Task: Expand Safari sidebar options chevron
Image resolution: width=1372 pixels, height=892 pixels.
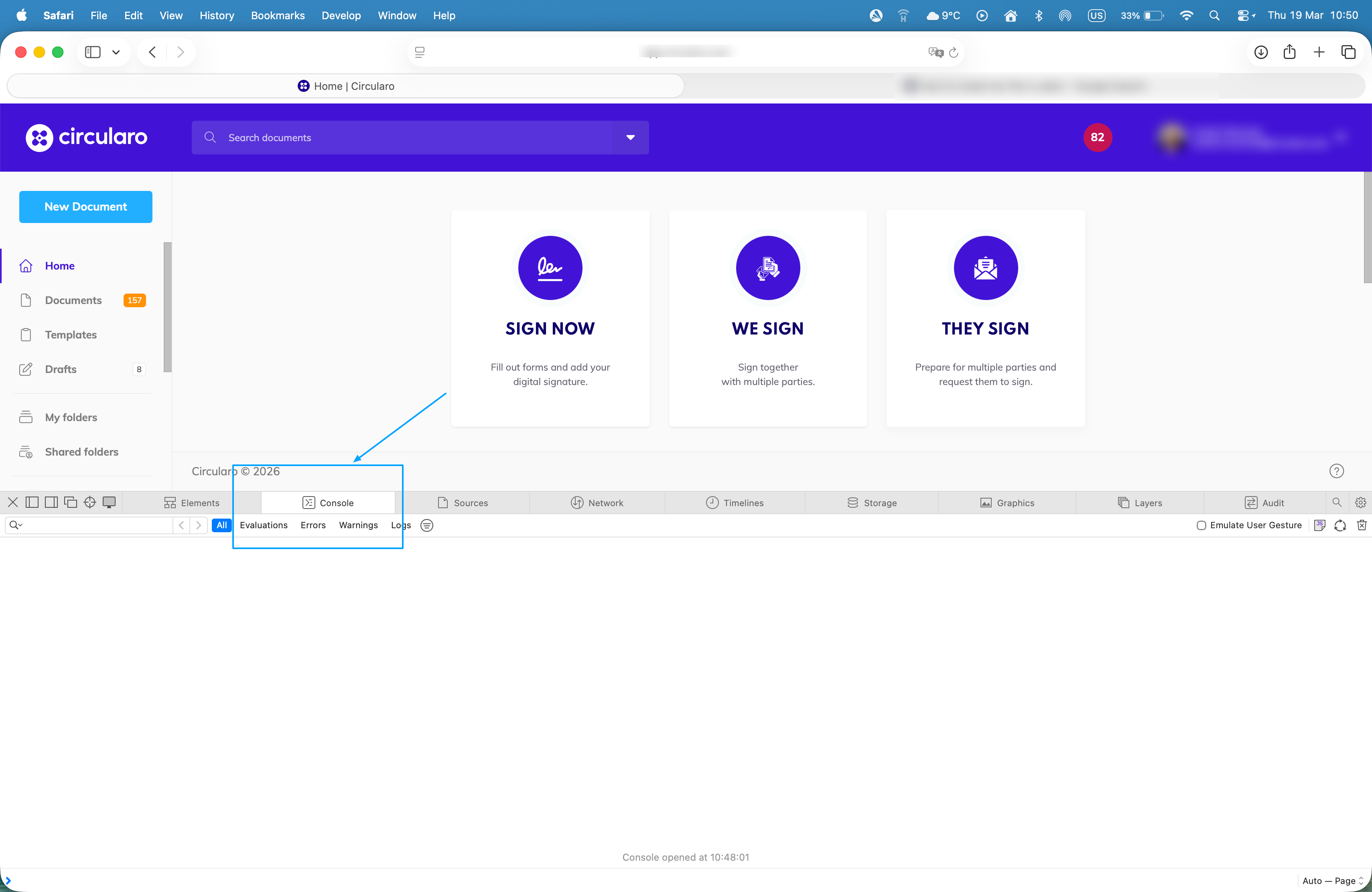Action: click(x=116, y=53)
